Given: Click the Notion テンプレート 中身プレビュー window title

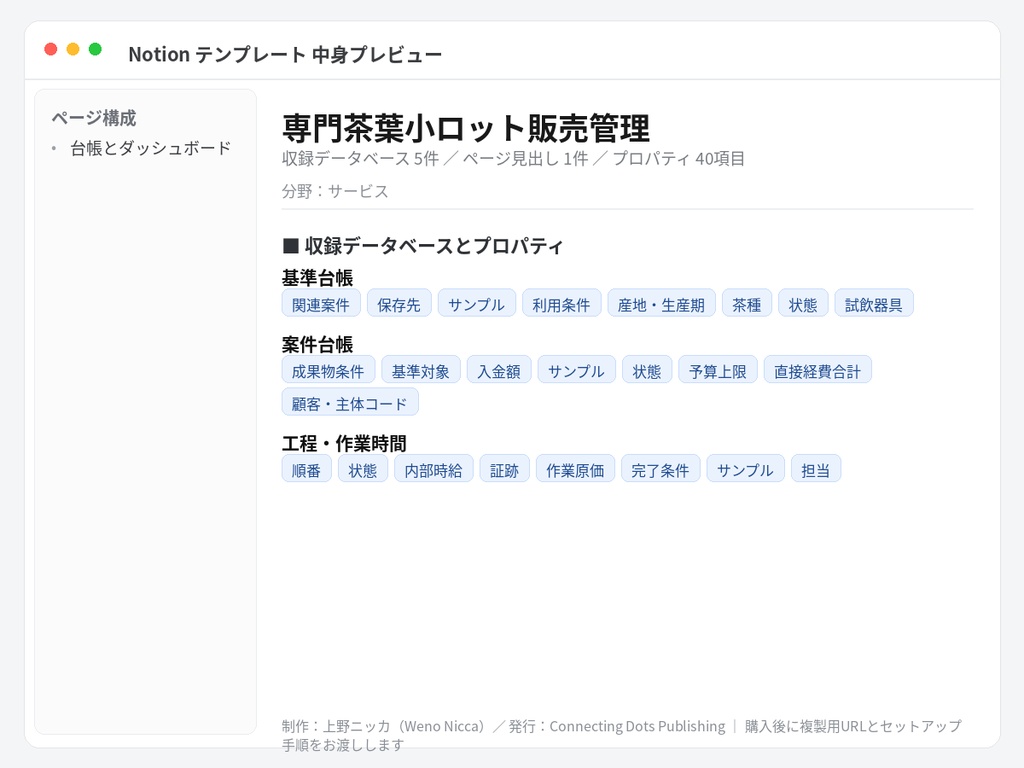Looking at the screenshot, I should [285, 54].
